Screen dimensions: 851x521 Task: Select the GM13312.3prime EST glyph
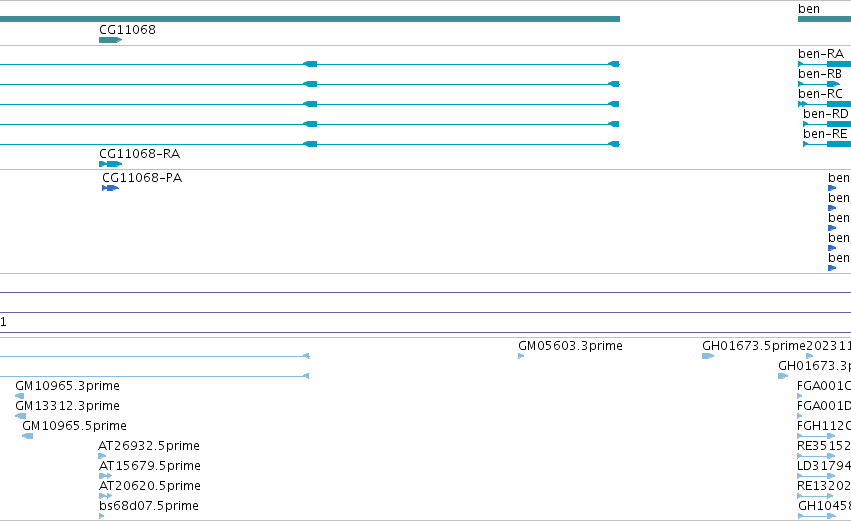pos(21,416)
